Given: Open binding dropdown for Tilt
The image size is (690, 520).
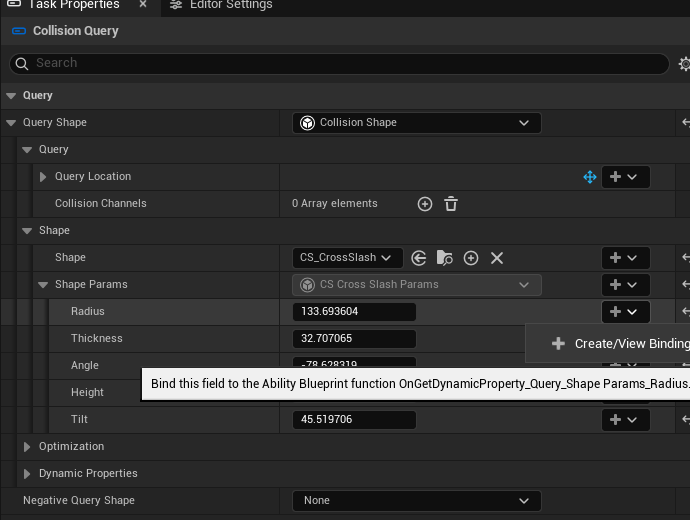Looking at the screenshot, I should (x=625, y=420).
